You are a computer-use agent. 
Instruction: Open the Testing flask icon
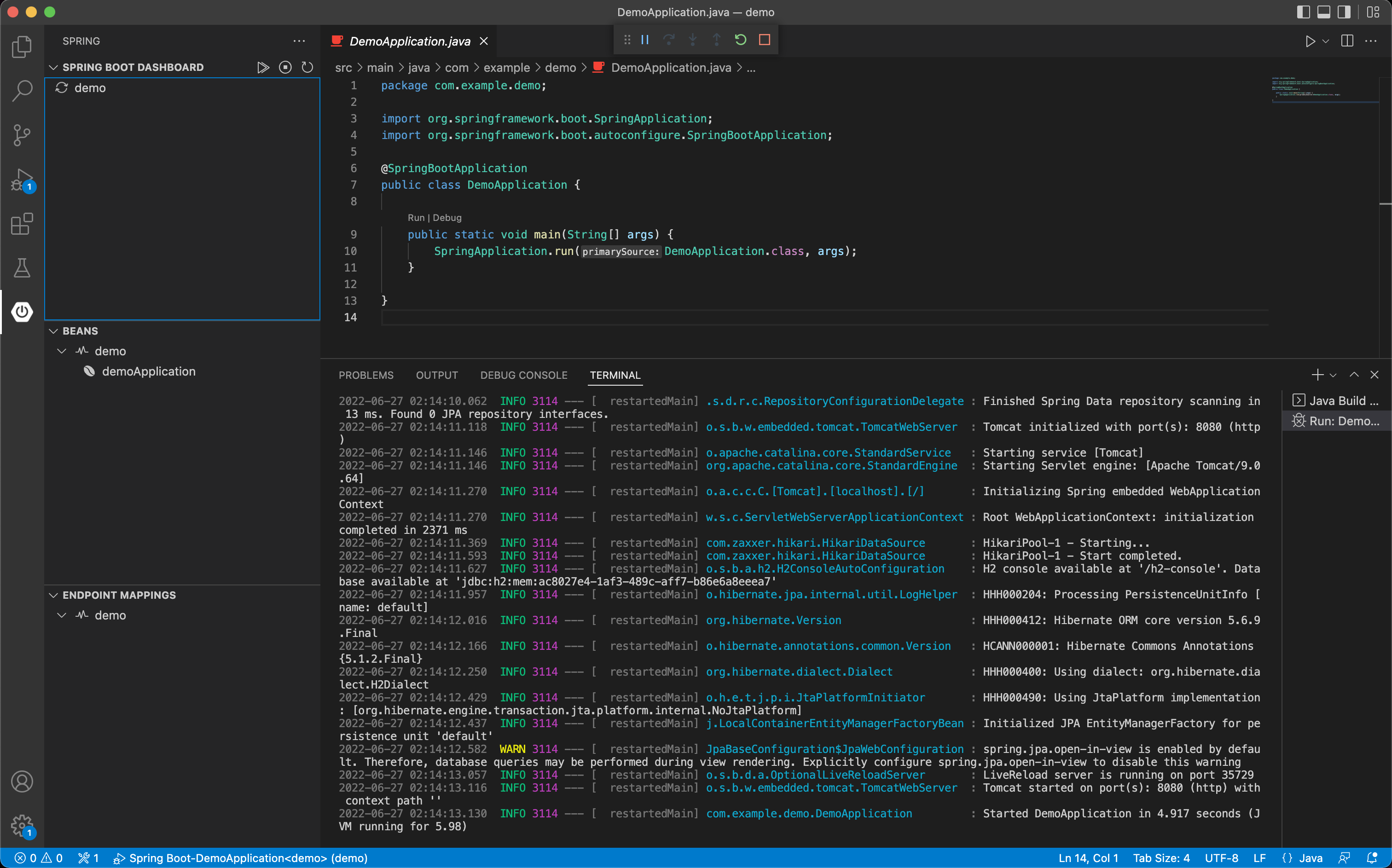pyautogui.click(x=22, y=268)
